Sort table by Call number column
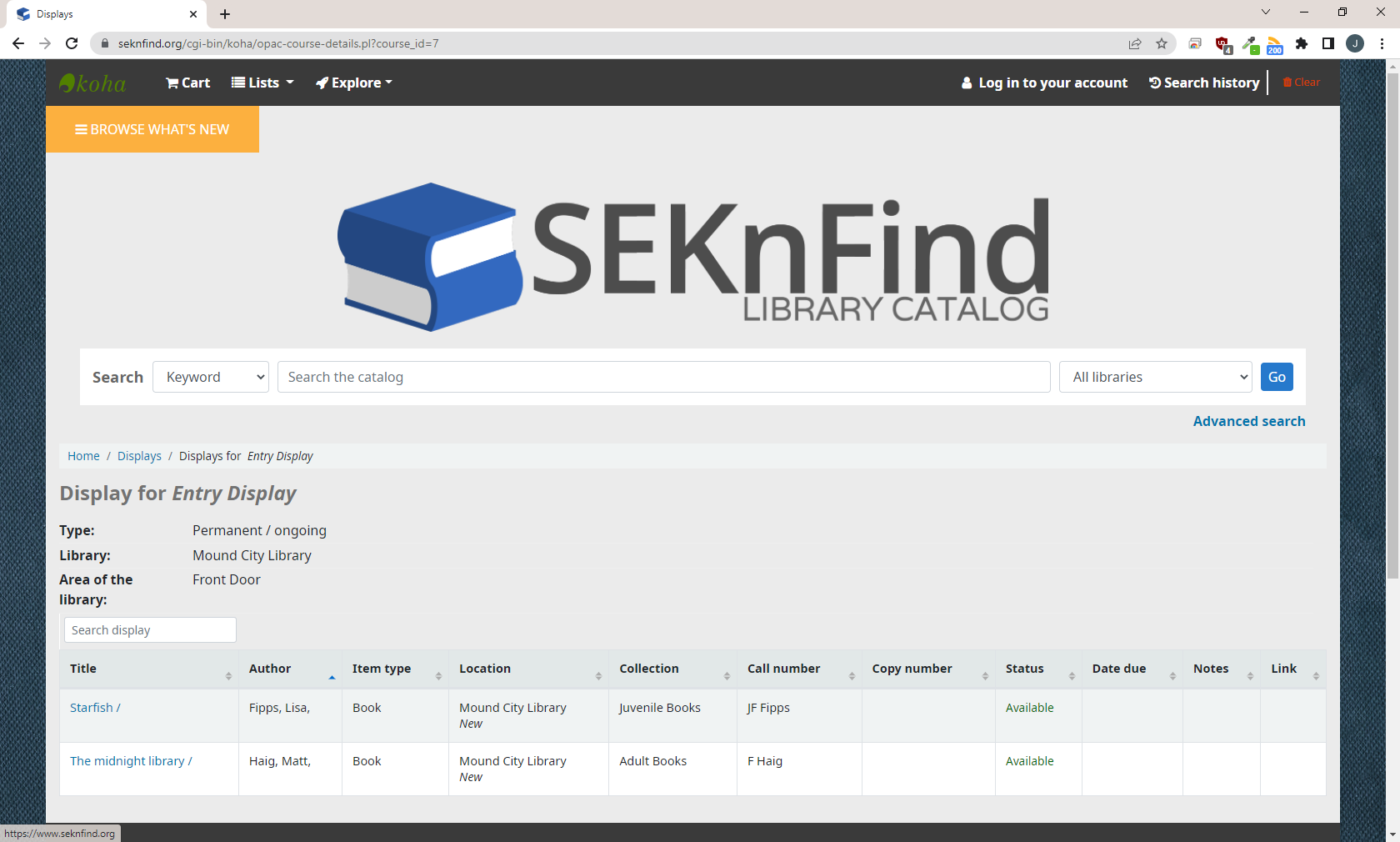Image resolution: width=1400 pixels, height=842 pixels. pyautogui.click(x=800, y=669)
